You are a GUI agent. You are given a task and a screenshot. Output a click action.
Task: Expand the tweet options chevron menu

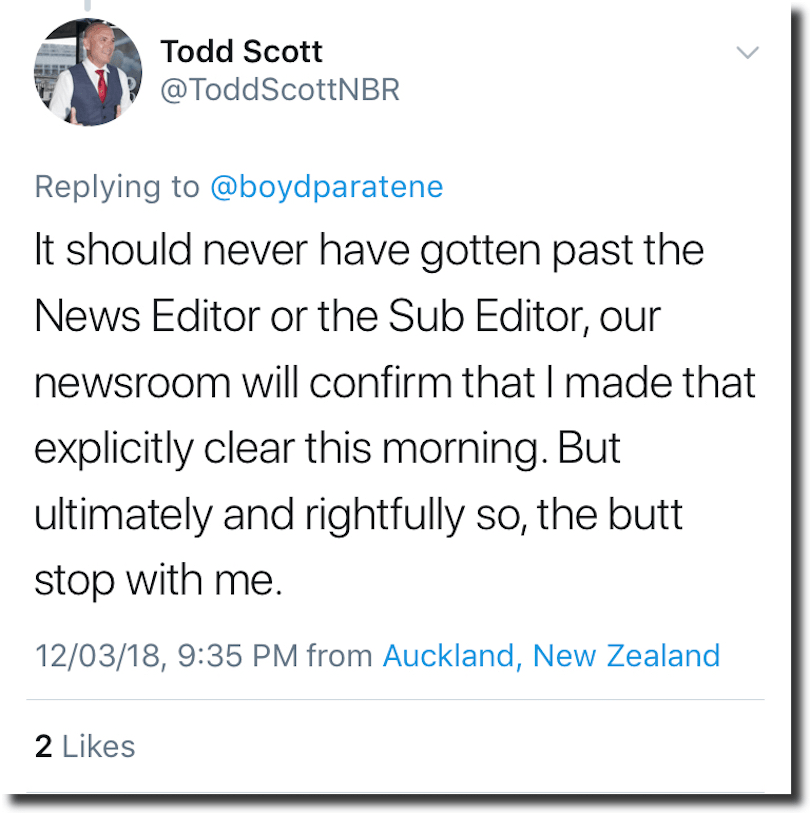(747, 52)
